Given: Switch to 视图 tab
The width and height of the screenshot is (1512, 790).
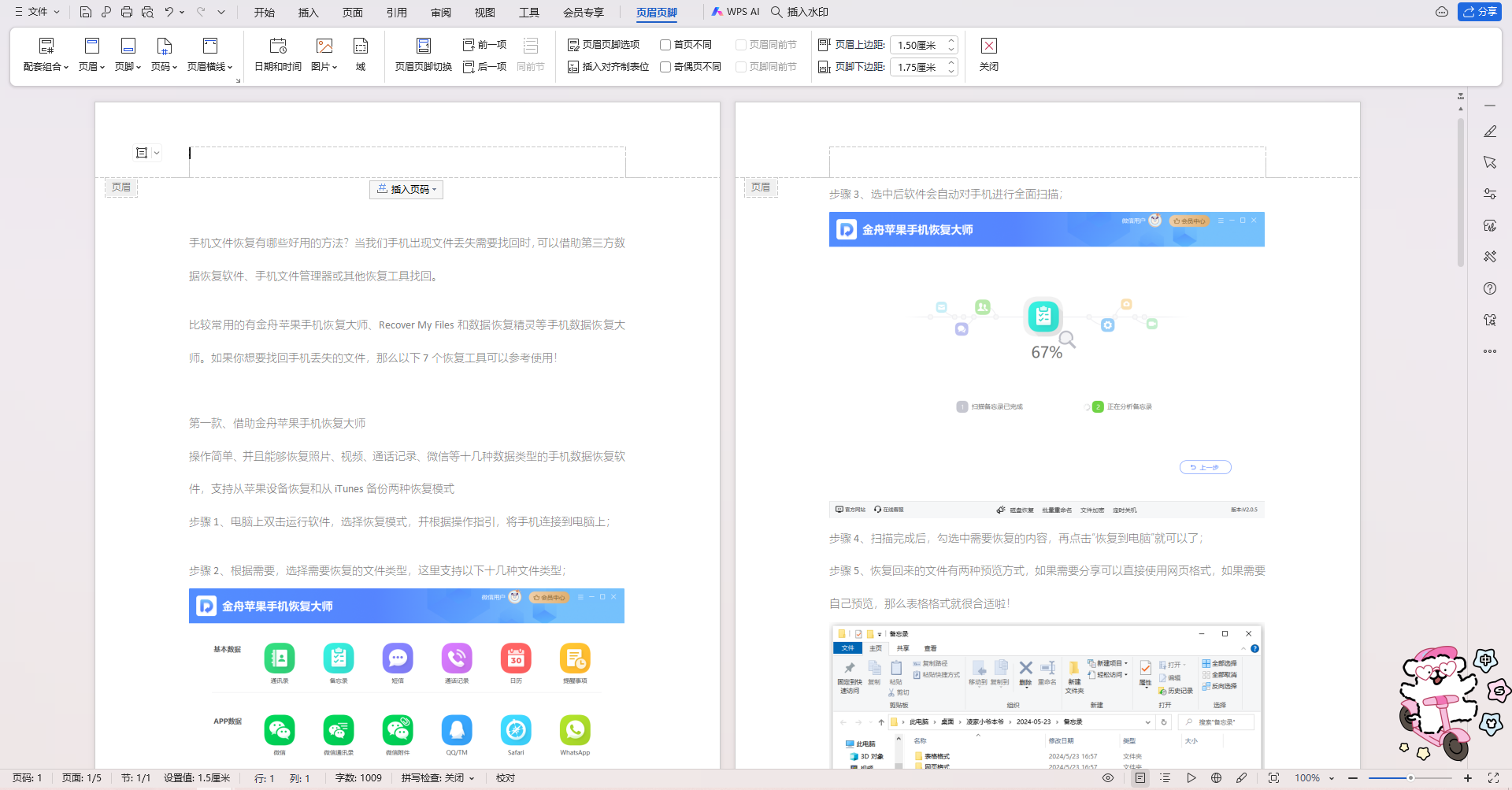Looking at the screenshot, I should tap(485, 13).
